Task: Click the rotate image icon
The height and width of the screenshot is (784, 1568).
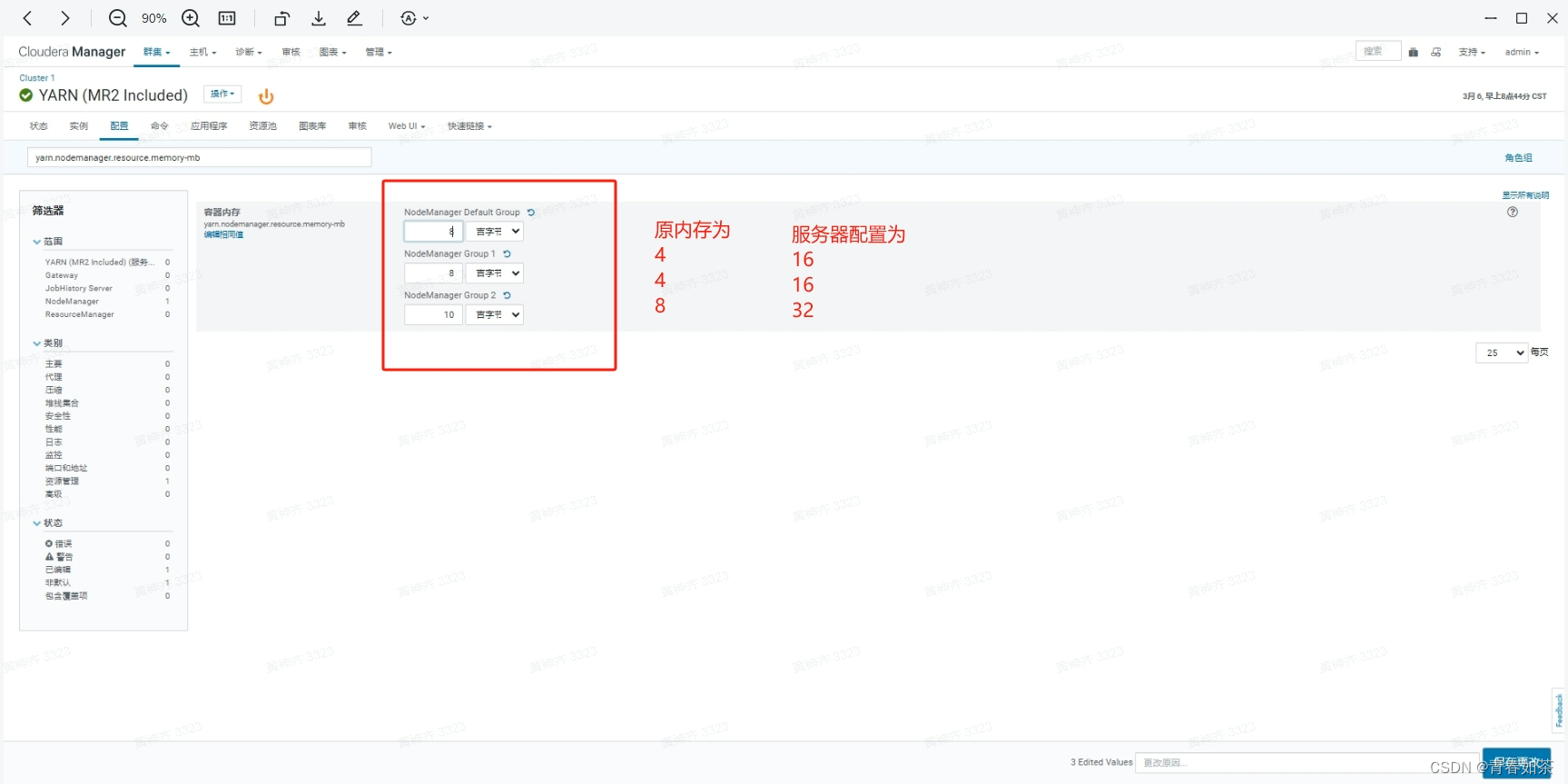Action: [x=281, y=18]
